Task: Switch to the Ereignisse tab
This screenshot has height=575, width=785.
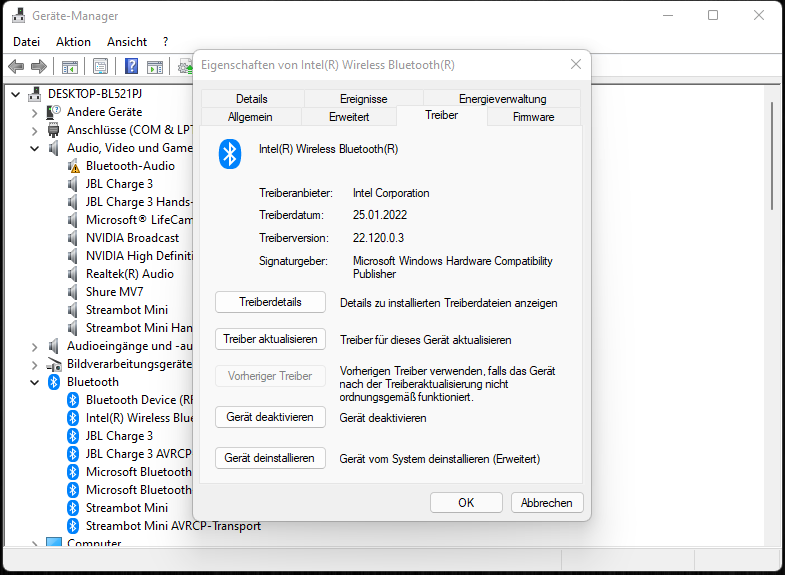Action: pyautogui.click(x=363, y=99)
